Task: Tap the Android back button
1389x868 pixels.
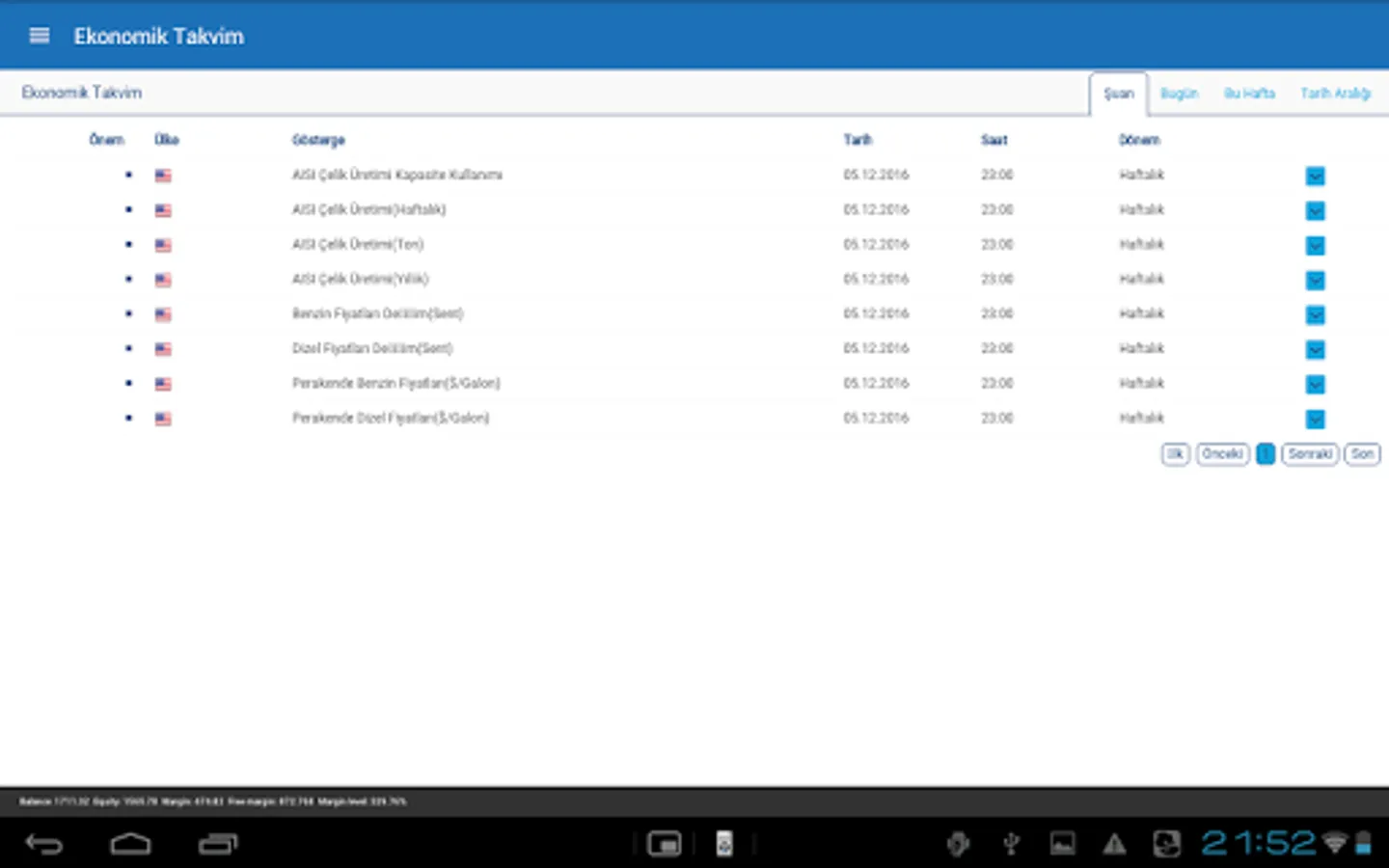Action: click(43, 845)
